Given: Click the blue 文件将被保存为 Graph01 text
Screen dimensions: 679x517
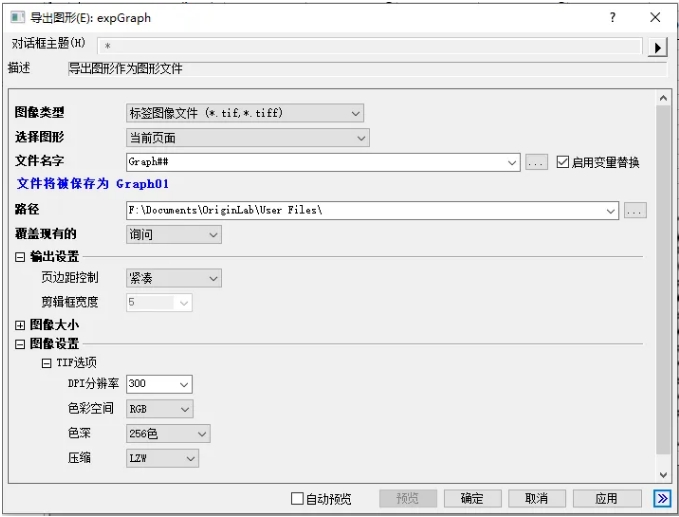Looking at the screenshot, I should pyautogui.click(x=93, y=184).
